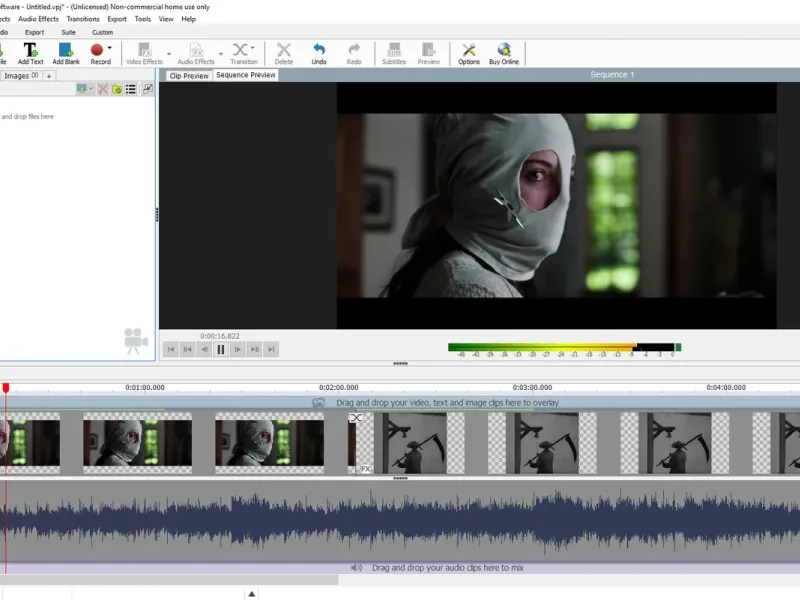Go to next clip boundary
This screenshot has width=800, height=600.
click(255, 349)
